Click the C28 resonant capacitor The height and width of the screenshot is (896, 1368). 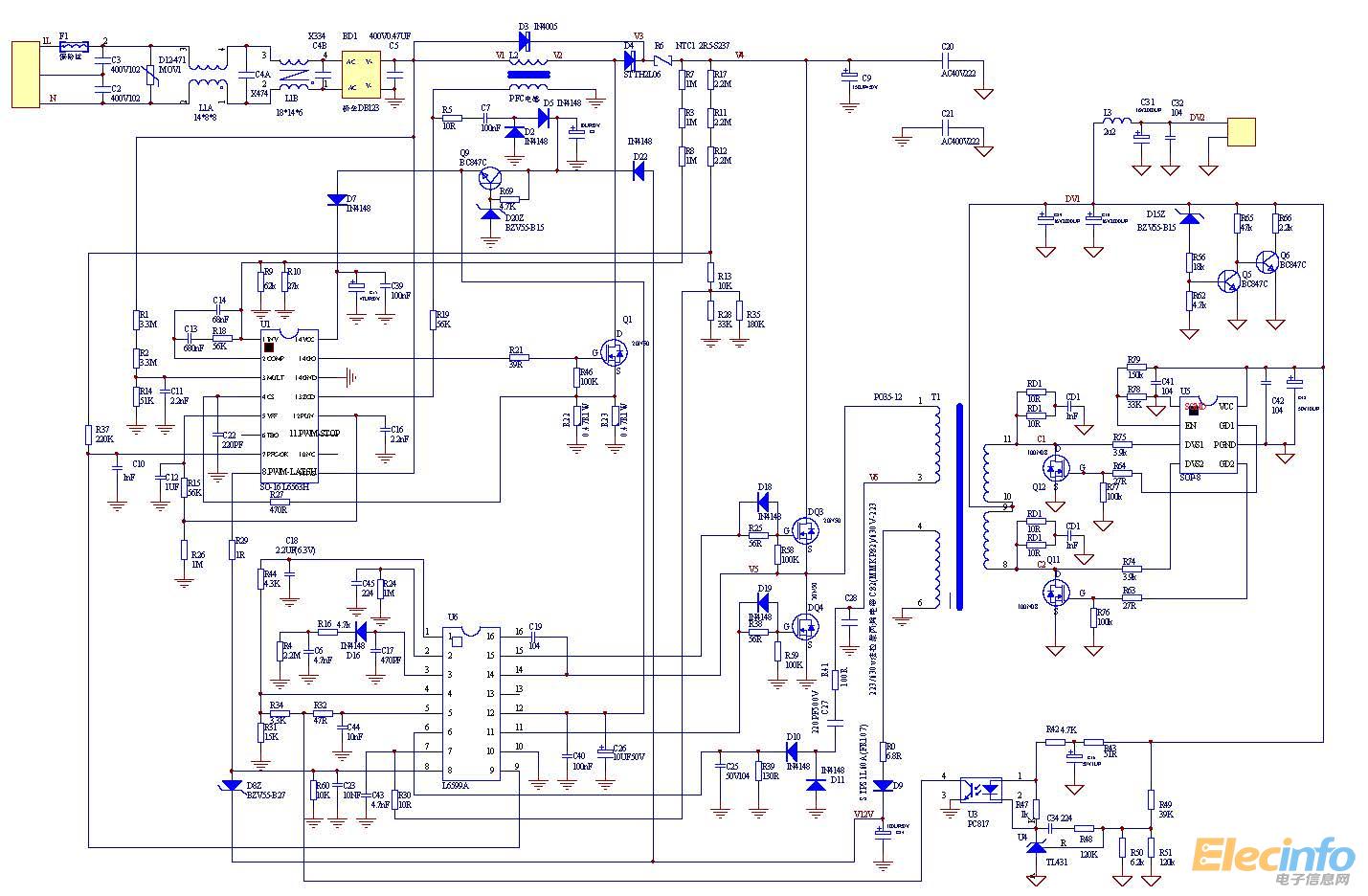coord(849,620)
